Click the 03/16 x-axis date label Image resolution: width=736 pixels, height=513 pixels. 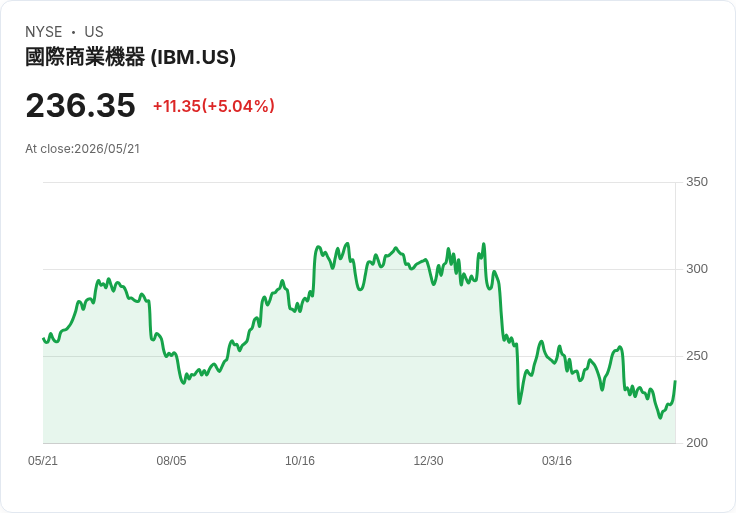click(x=557, y=460)
